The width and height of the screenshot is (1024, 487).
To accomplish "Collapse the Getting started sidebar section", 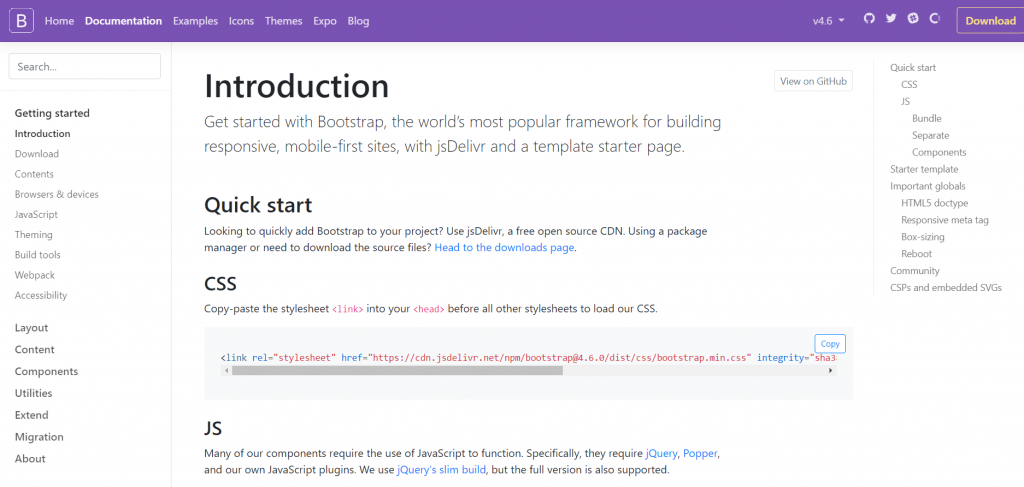I will pyautogui.click(x=52, y=113).
